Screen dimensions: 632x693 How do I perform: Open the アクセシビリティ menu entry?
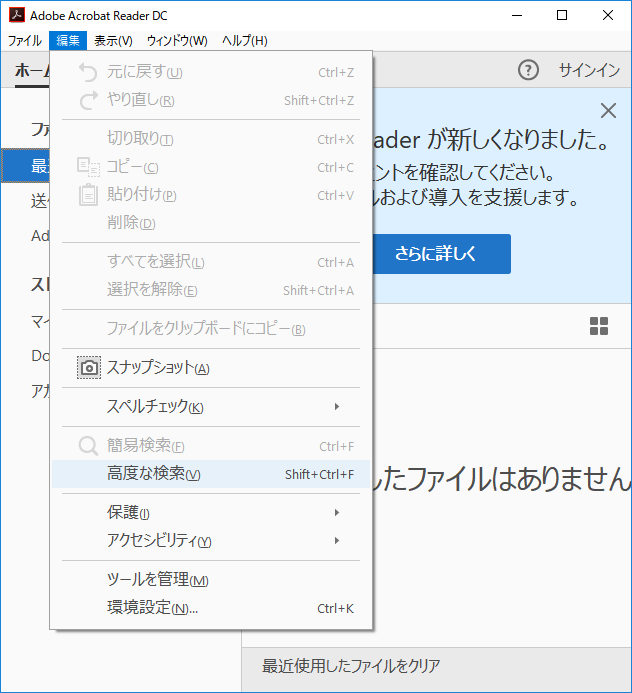tap(211, 541)
